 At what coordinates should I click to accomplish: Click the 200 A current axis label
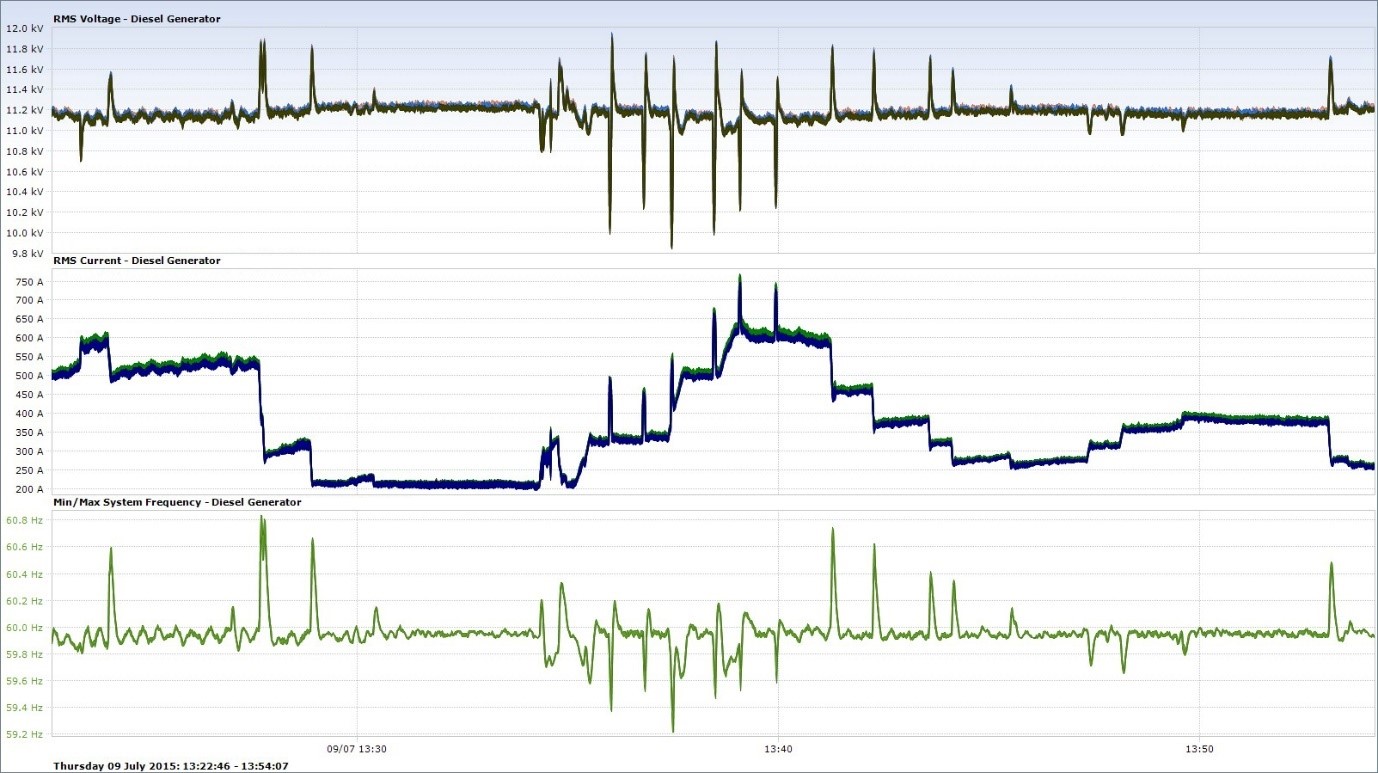tap(29, 489)
